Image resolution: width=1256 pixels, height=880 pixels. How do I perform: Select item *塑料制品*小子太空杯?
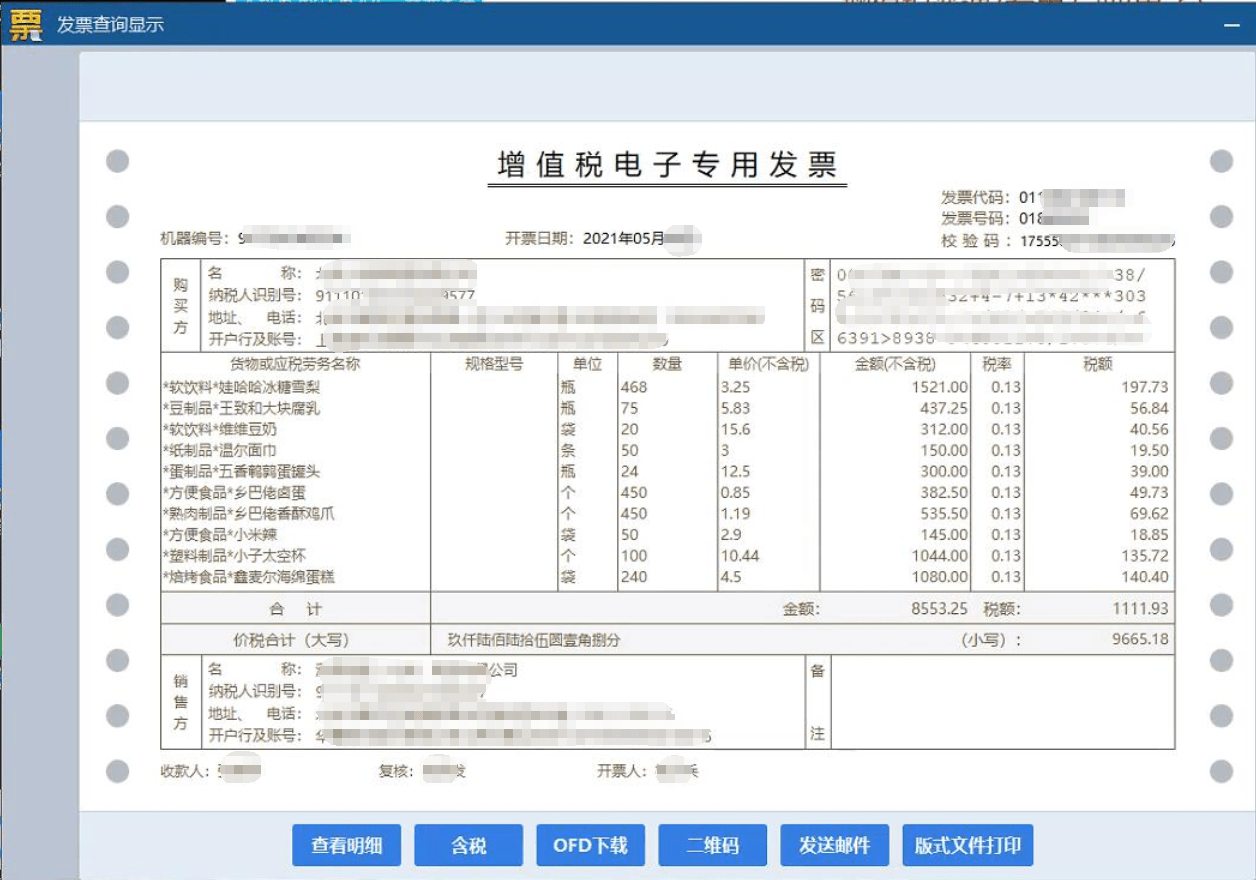234,555
